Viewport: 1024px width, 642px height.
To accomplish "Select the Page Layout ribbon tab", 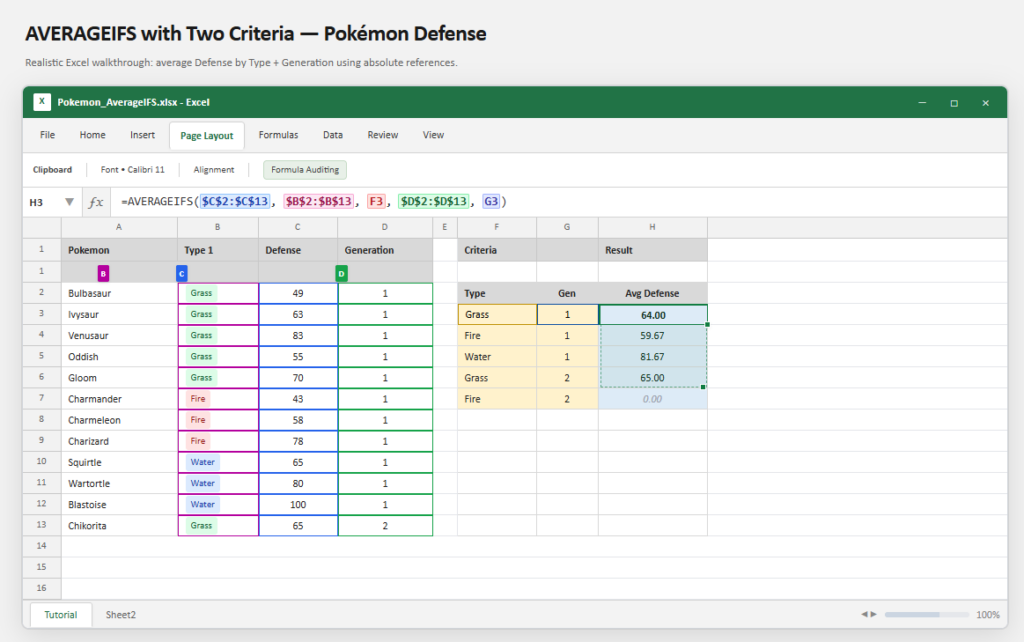I will 206,136.
